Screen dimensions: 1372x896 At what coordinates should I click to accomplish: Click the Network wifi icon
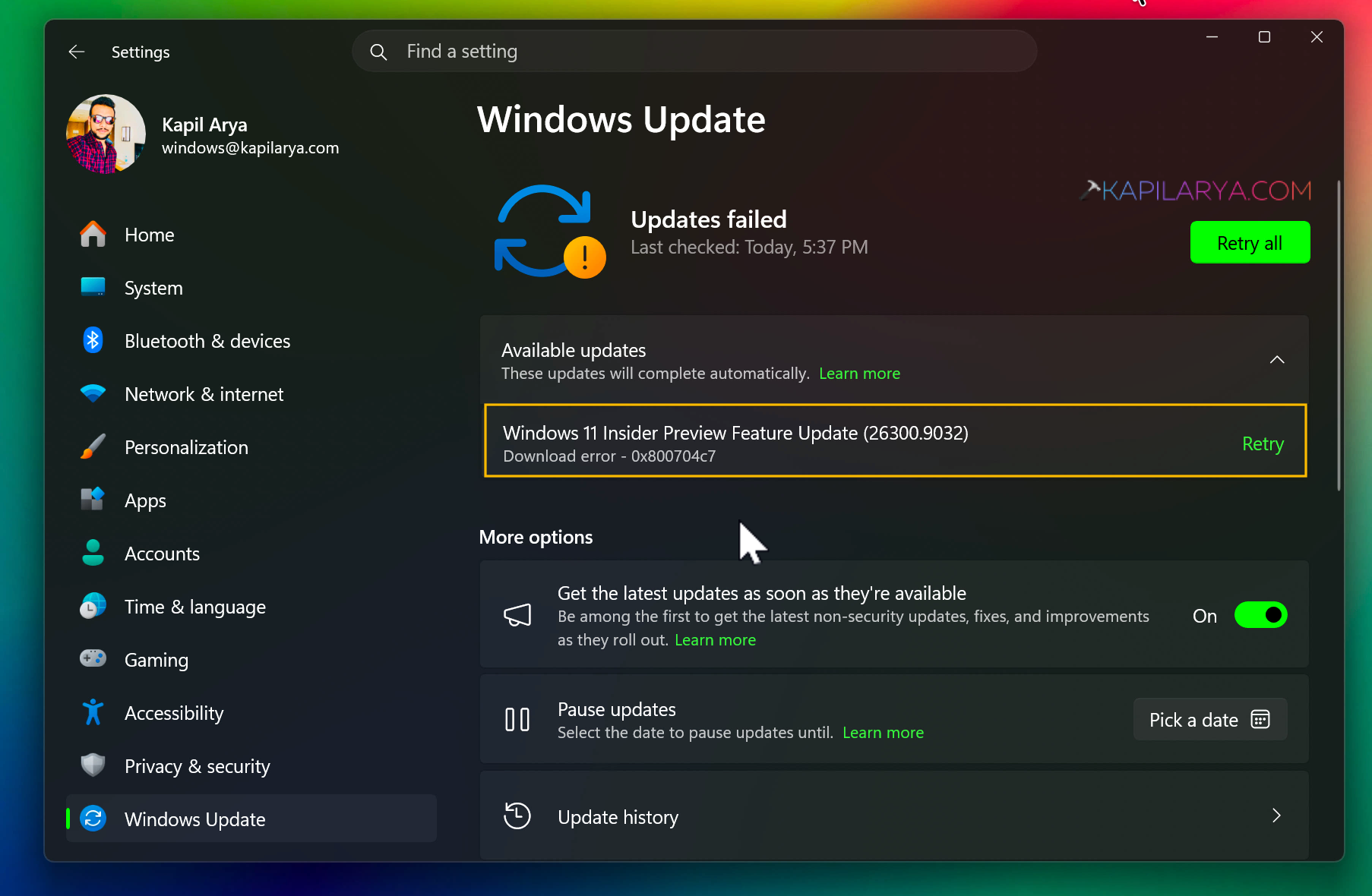tap(93, 393)
